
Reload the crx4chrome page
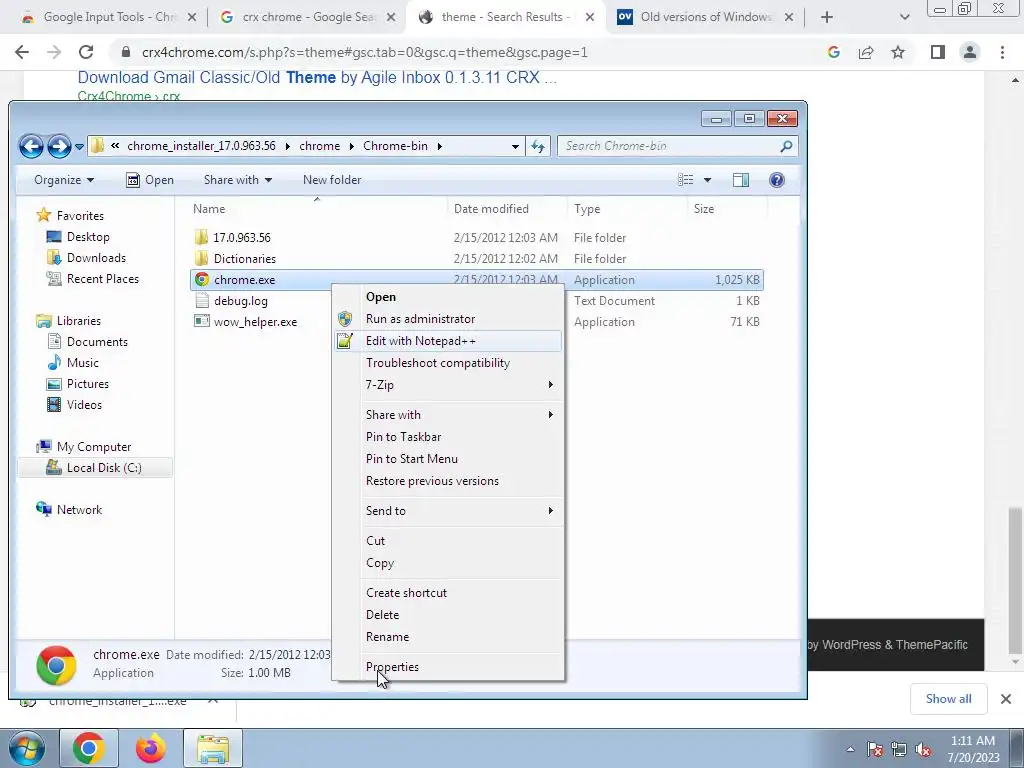click(x=86, y=52)
